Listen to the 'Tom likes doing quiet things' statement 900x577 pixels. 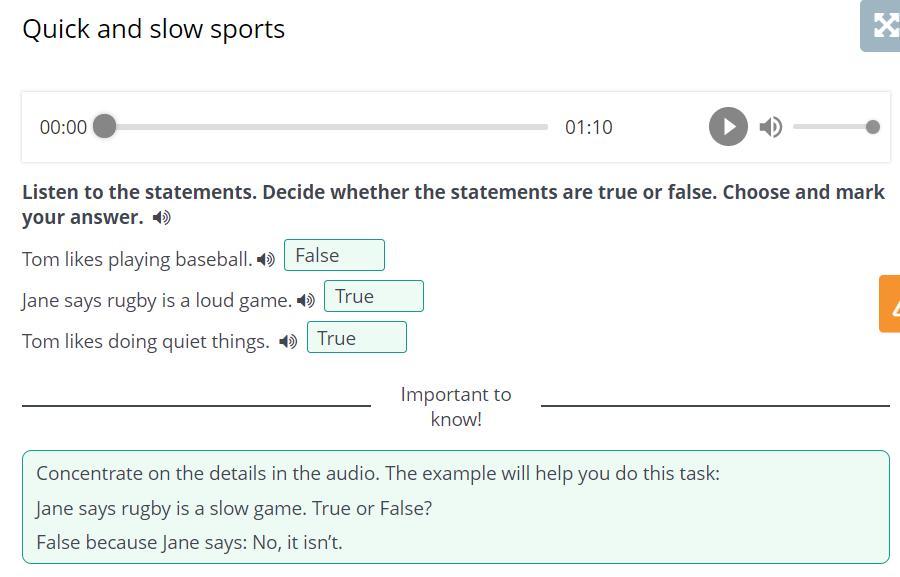pos(288,342)
